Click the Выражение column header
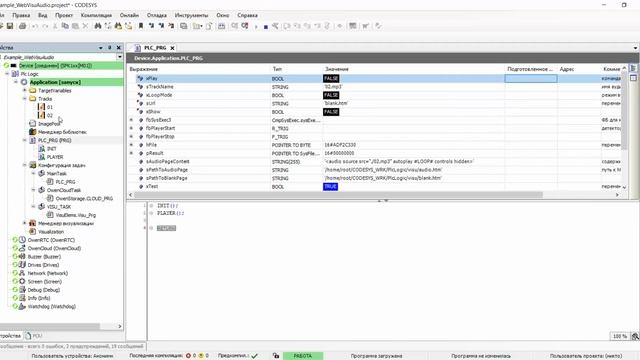The image size is (640, 360). [144, 69]
